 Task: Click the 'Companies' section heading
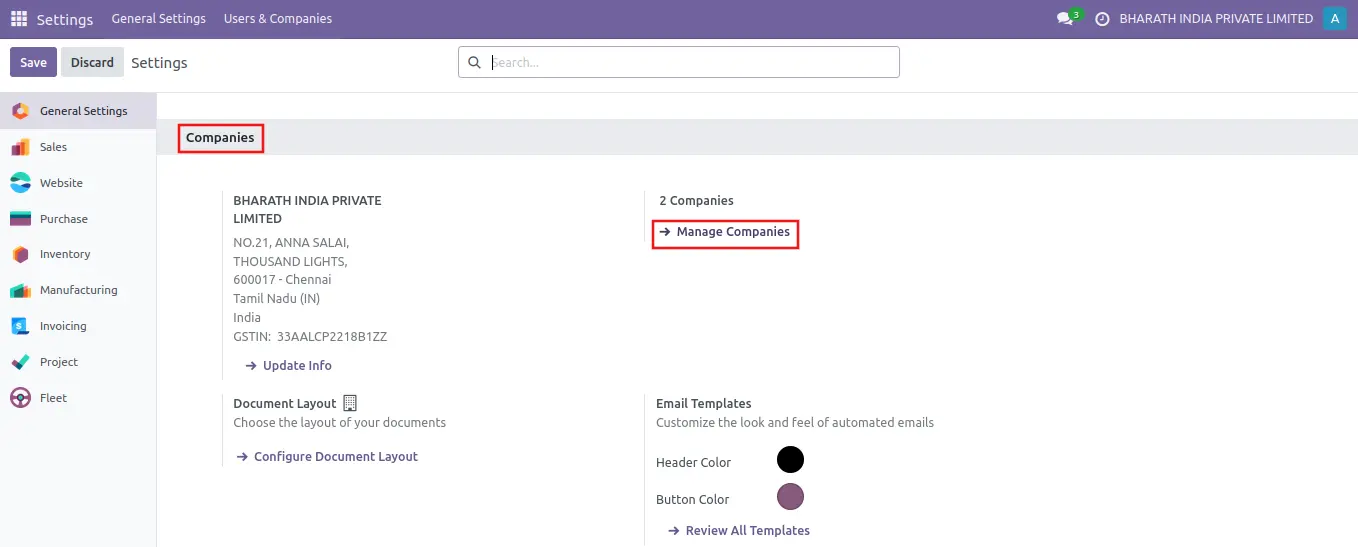tap(220, 138)
